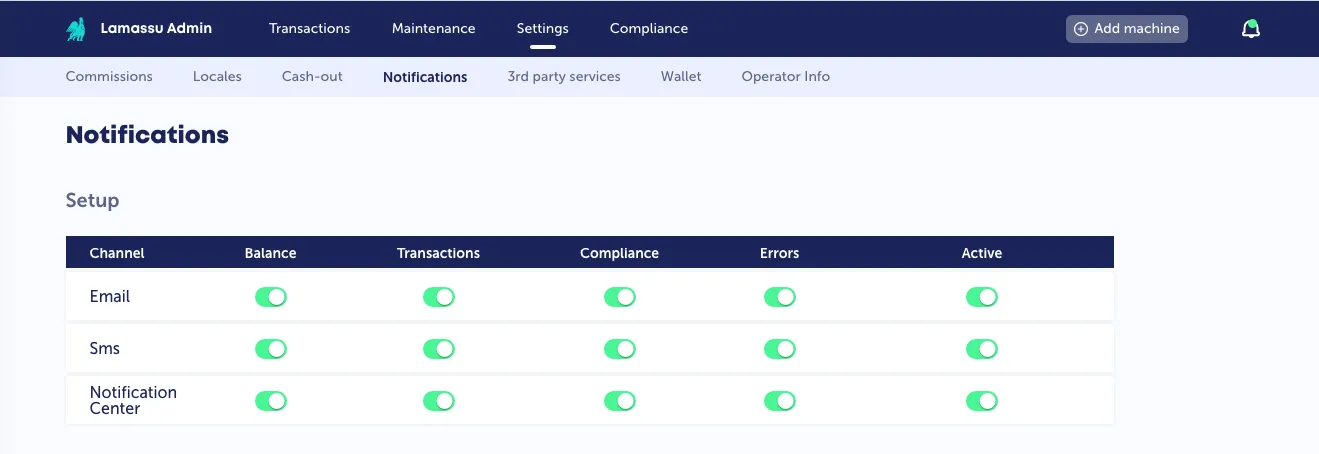Turn off Email Errors toggle

point(780,297)
